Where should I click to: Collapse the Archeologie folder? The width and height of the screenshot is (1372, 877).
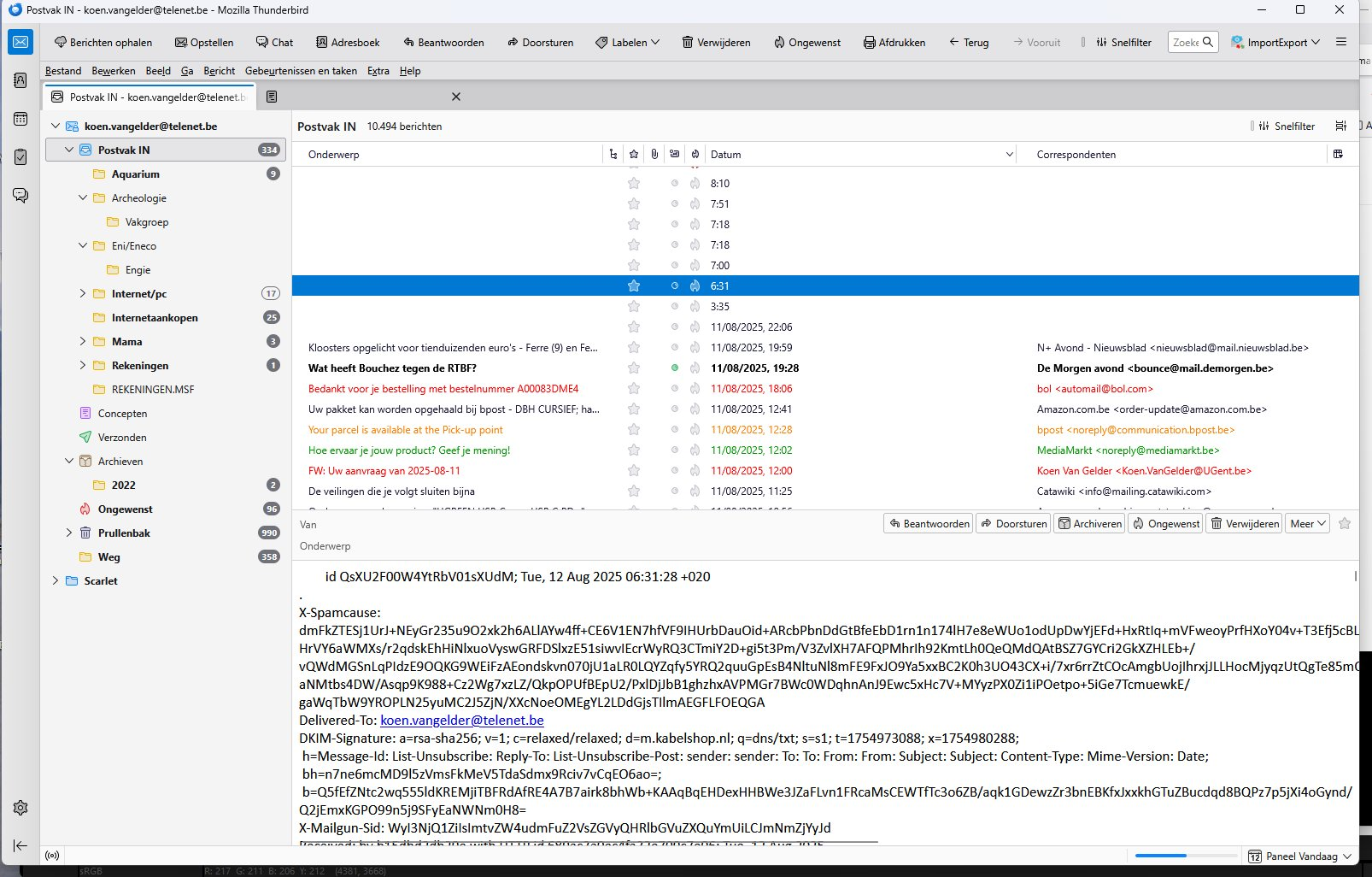83,198
